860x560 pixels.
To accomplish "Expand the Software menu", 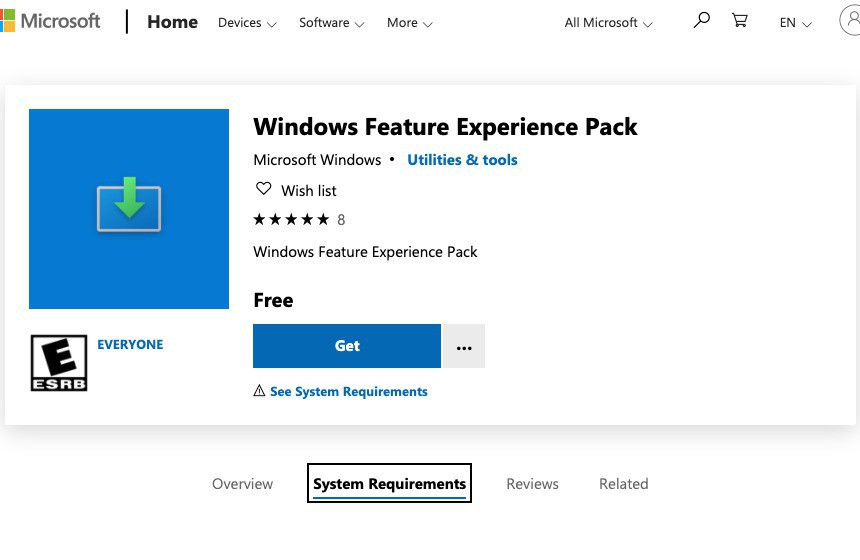I will click(331, 23).
